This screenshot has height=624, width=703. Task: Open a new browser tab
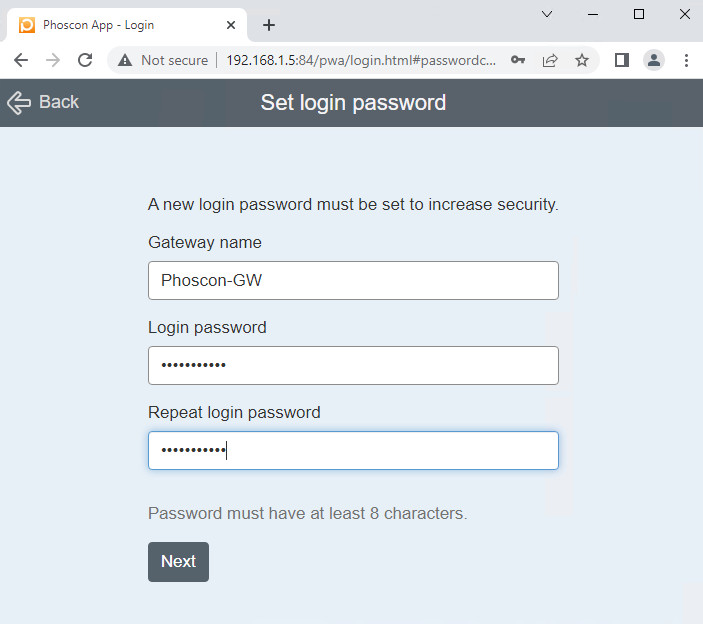268,25
